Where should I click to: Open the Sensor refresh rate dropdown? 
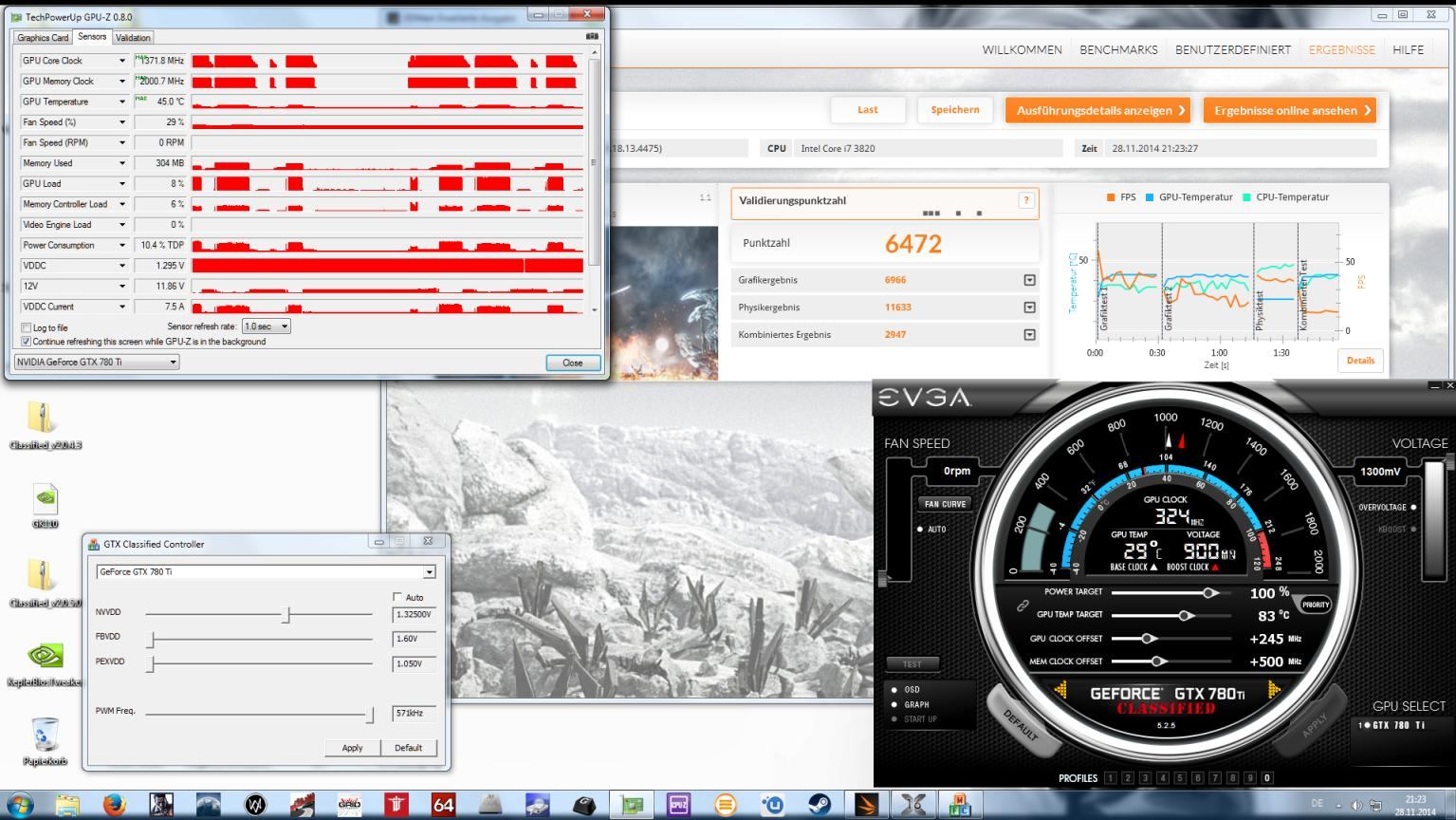pyautogui.click(x=267, y=326)
